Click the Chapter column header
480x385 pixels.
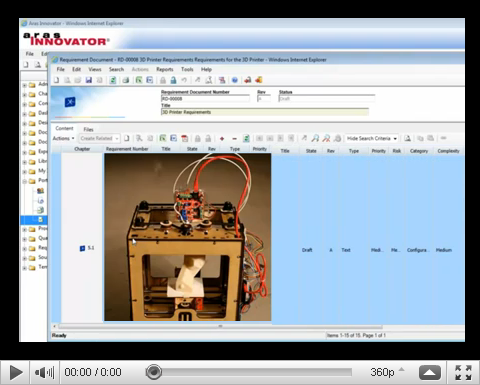coord(82,149)
